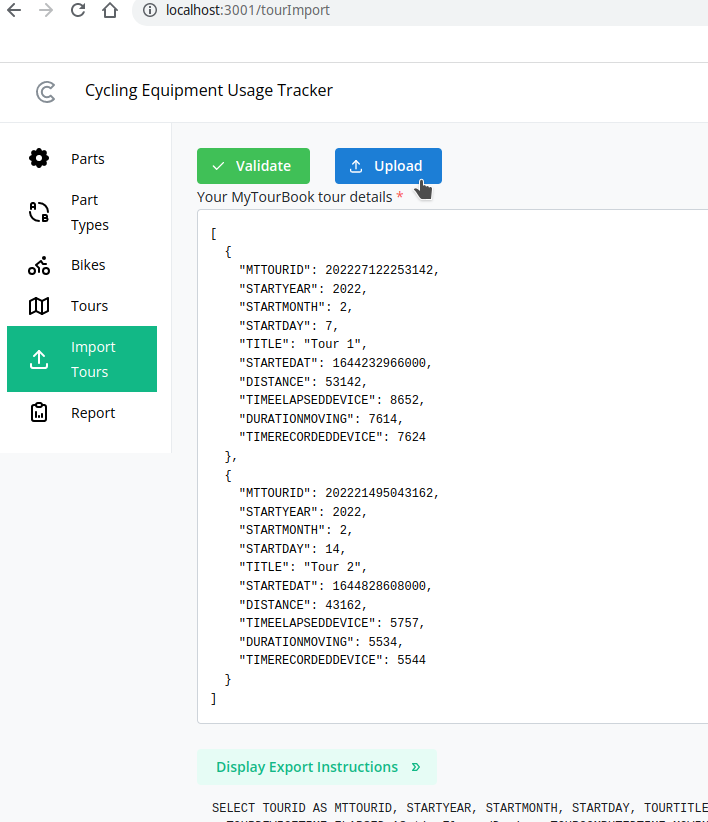Image resolution: width=708 pixels, height=822 pixels.
Task: Click the double chevron beside Display Export Instructions
Action: coord(416,767)
